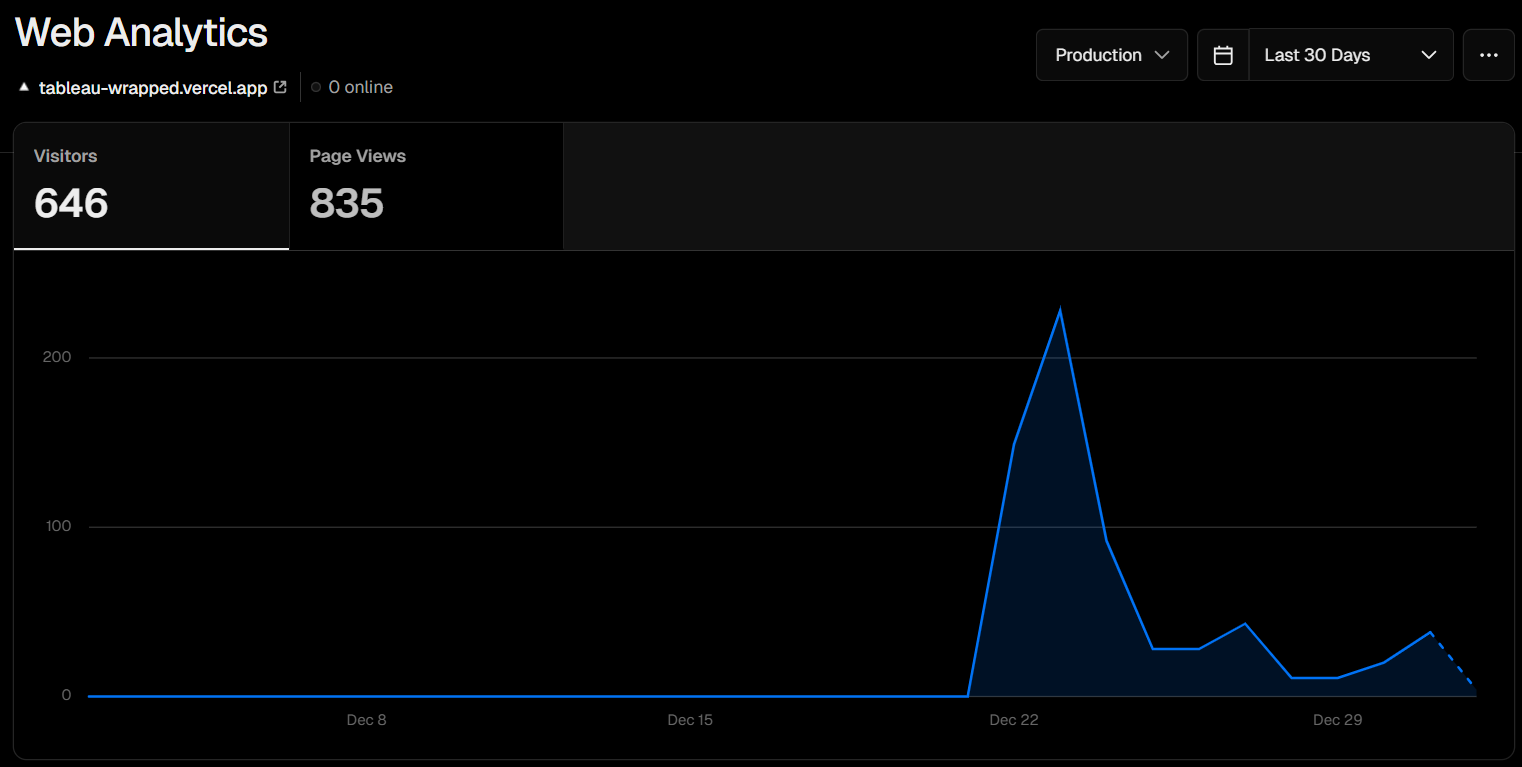This screenshot has width=1522, height=767.
Task: Click the Dec 8 label on the x-axis
Action: [366, 720]
